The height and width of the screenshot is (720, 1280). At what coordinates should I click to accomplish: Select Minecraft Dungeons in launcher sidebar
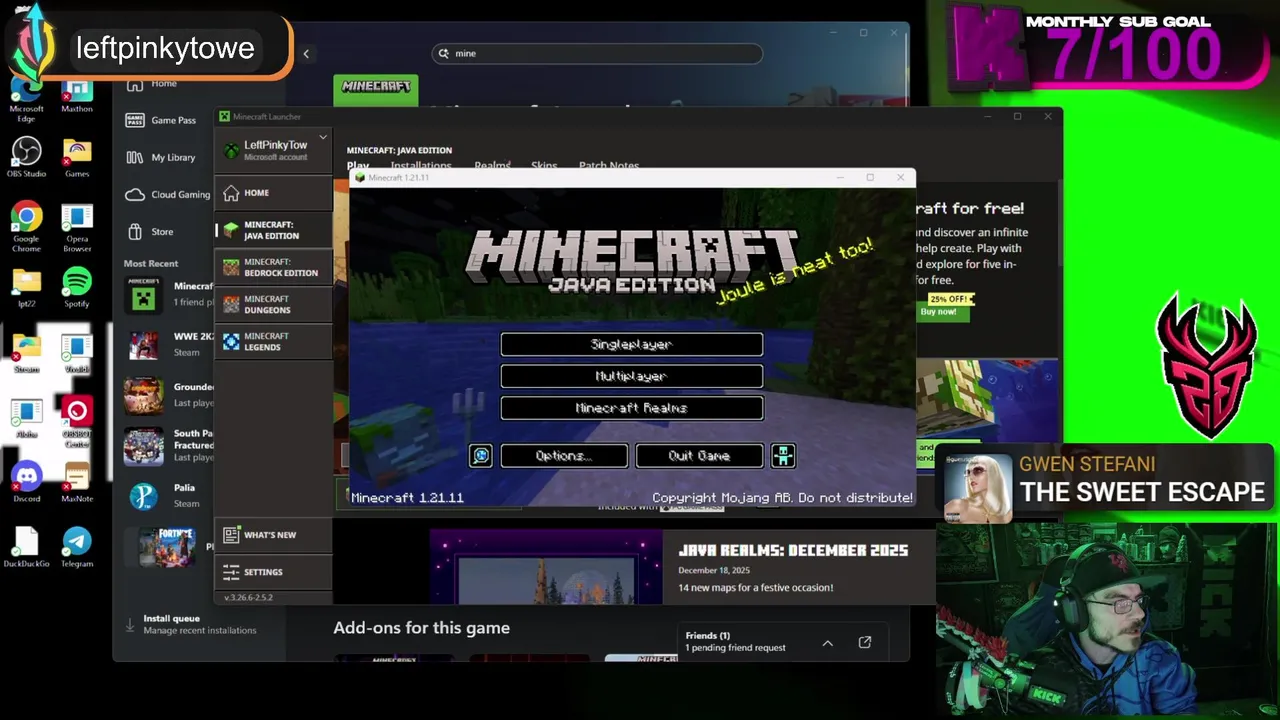(x=274, y=305)
